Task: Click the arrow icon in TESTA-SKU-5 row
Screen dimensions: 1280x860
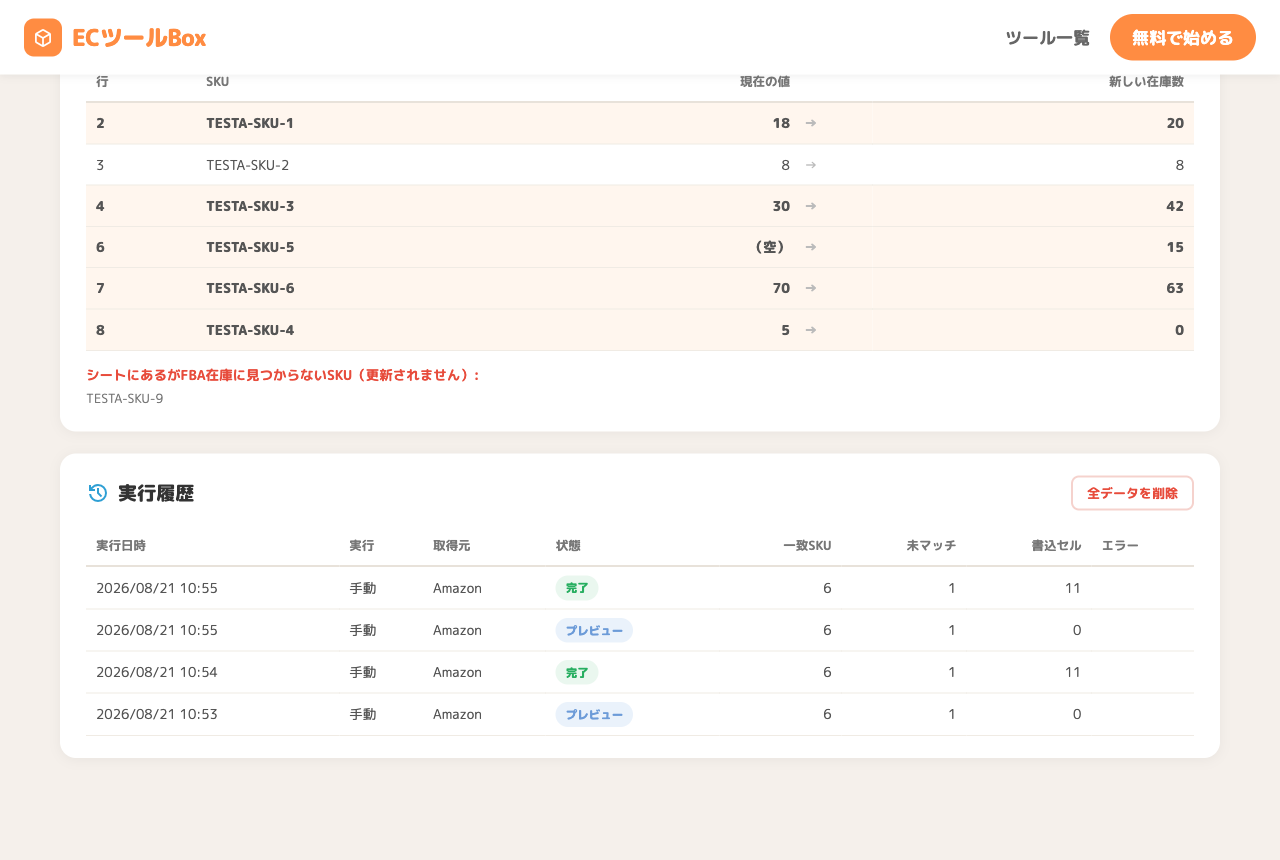Action: click(x=811, y=247)
